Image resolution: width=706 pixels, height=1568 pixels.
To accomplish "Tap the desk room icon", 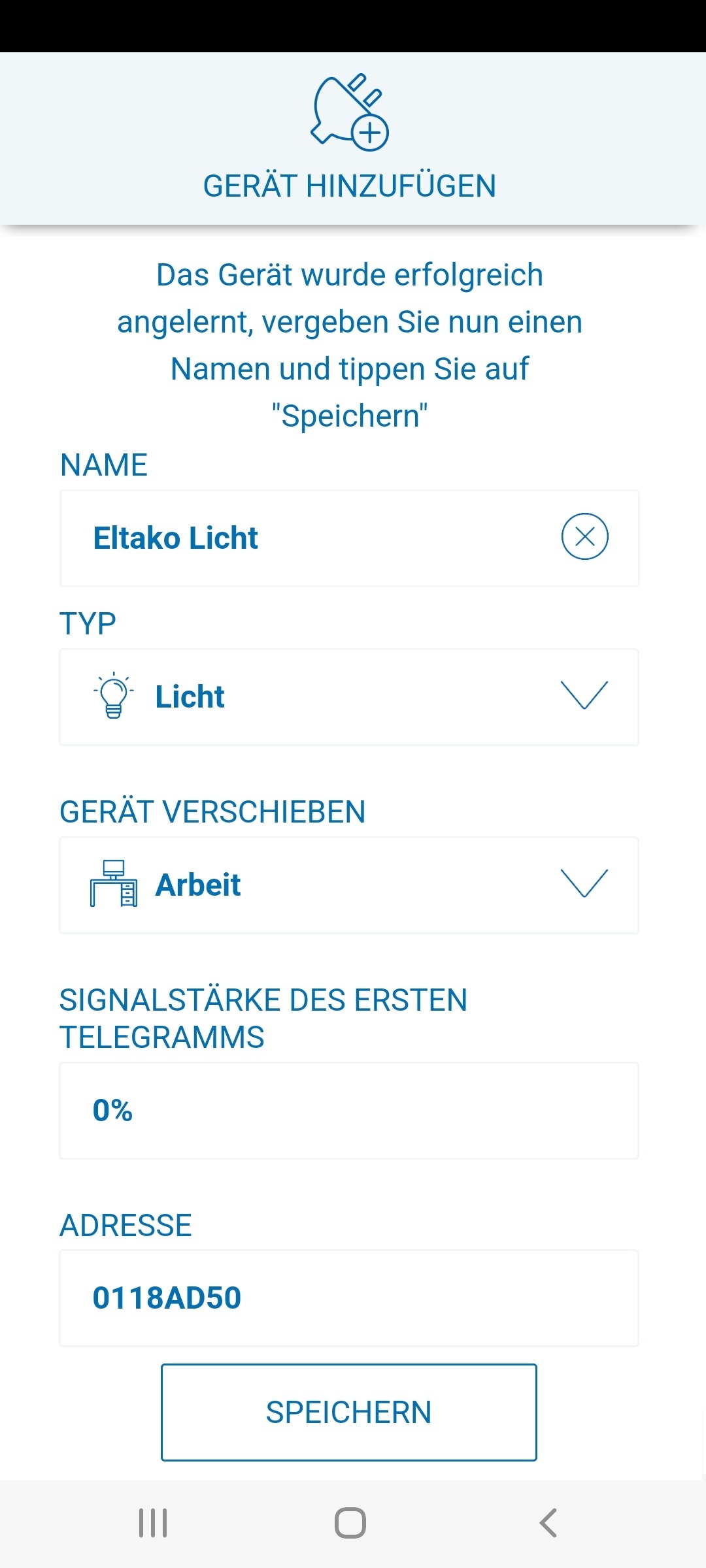I will pos(114,884).
